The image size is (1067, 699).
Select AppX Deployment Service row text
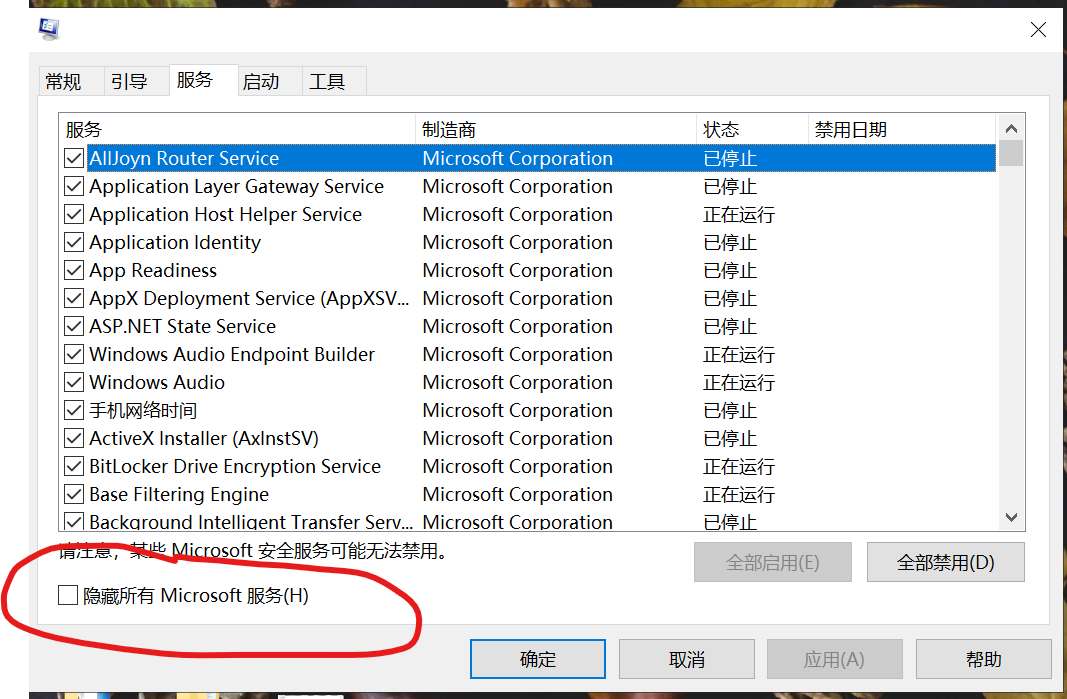click(x=249, y=298)
